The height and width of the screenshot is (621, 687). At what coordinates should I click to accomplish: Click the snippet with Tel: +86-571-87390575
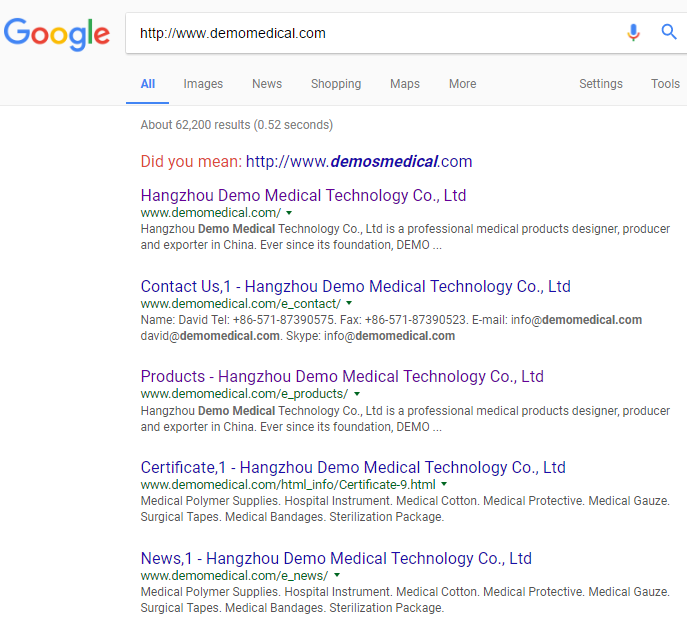391,320
